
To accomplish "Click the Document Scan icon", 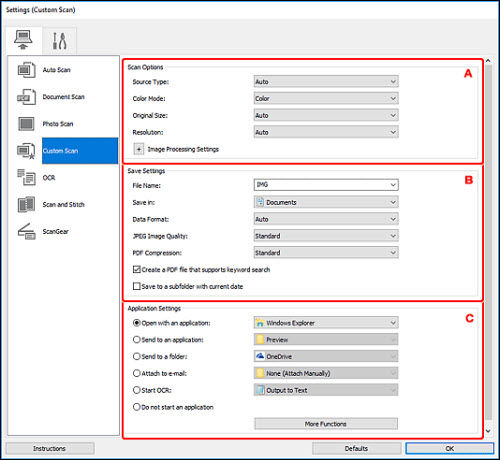I will click(x=26, y=97).
